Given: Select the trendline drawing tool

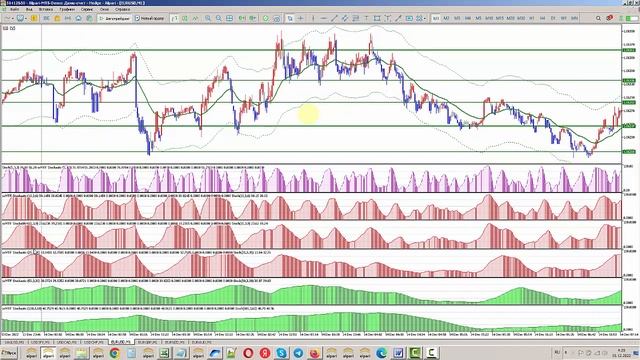Looking at the screenshot, I should click(334, 18).
